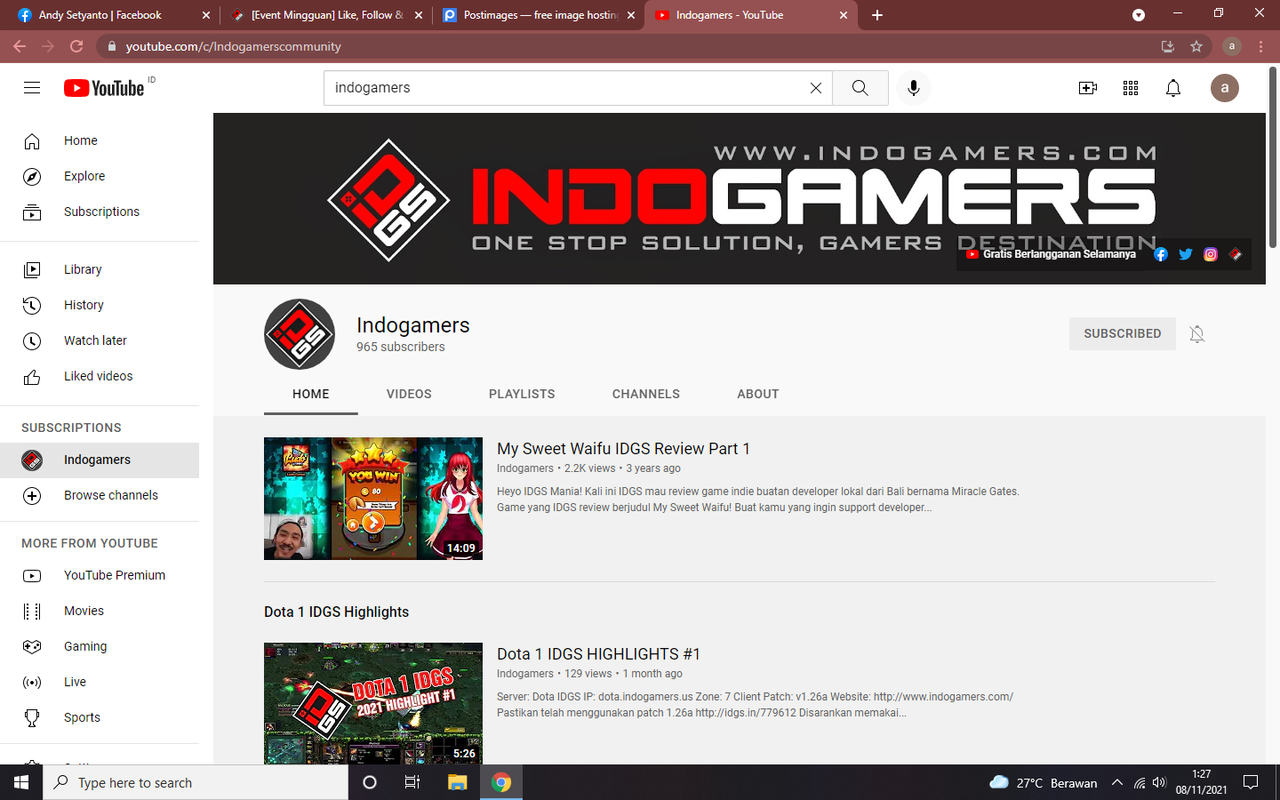This screenshot has height=800, width=1280.
Task: Open the Watch later playlist
Action: [100, 341]
